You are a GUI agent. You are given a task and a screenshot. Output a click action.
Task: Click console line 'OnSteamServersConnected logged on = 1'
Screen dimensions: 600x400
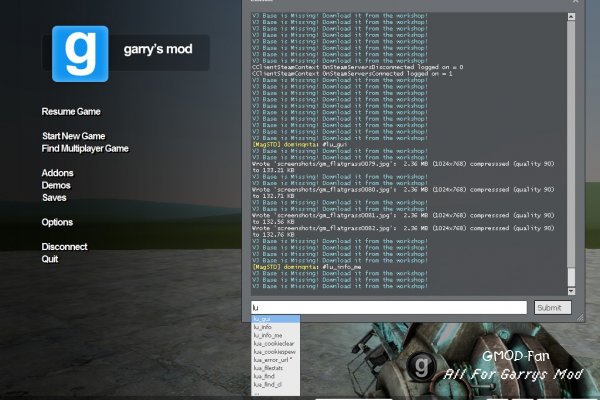(x=352, y=73)
